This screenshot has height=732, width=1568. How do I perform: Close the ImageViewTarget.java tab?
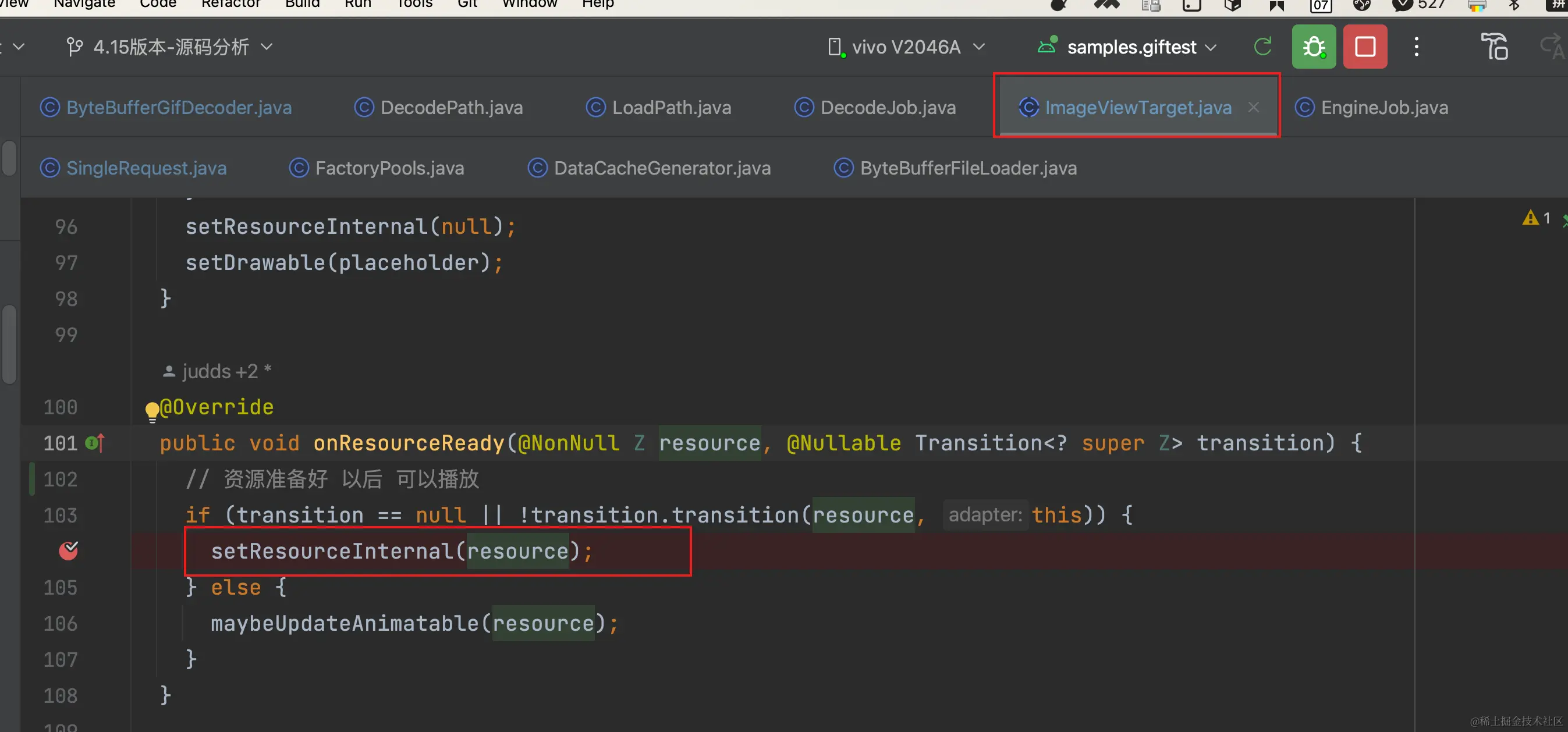pyautogui.click(x=1253, y=108)
